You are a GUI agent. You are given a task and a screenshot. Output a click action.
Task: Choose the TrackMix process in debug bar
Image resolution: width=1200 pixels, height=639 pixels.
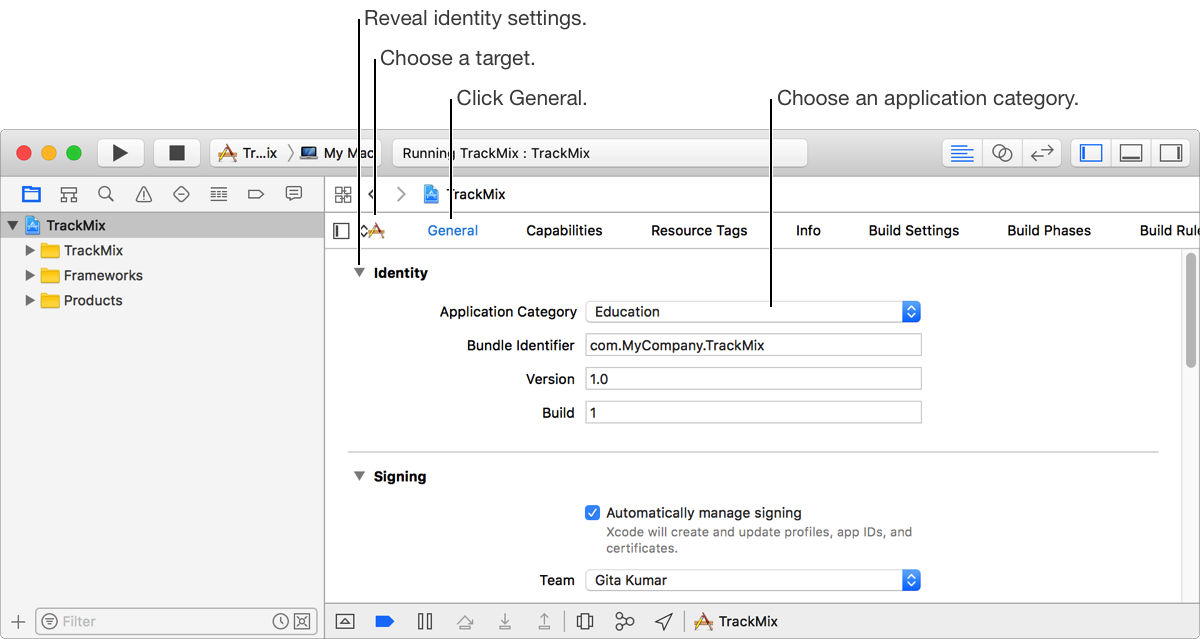click(736, 622)
